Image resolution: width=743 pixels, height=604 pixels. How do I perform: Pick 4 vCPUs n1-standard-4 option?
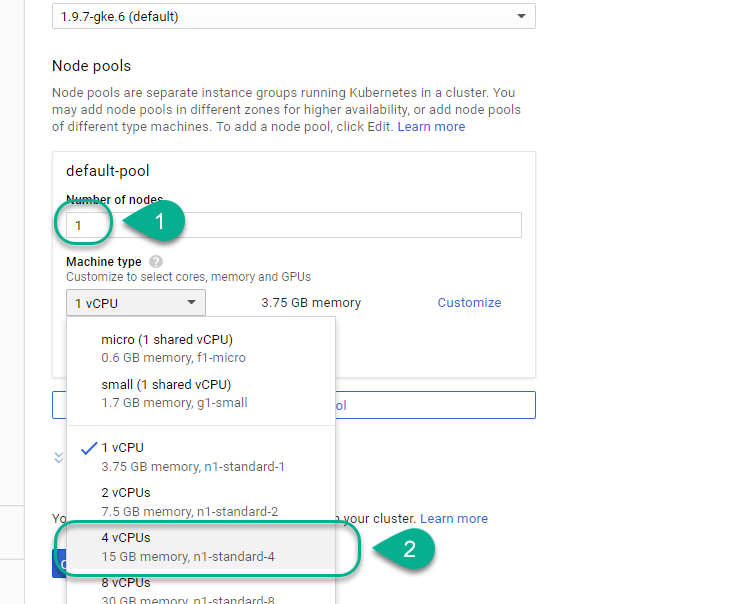point(201,547)
